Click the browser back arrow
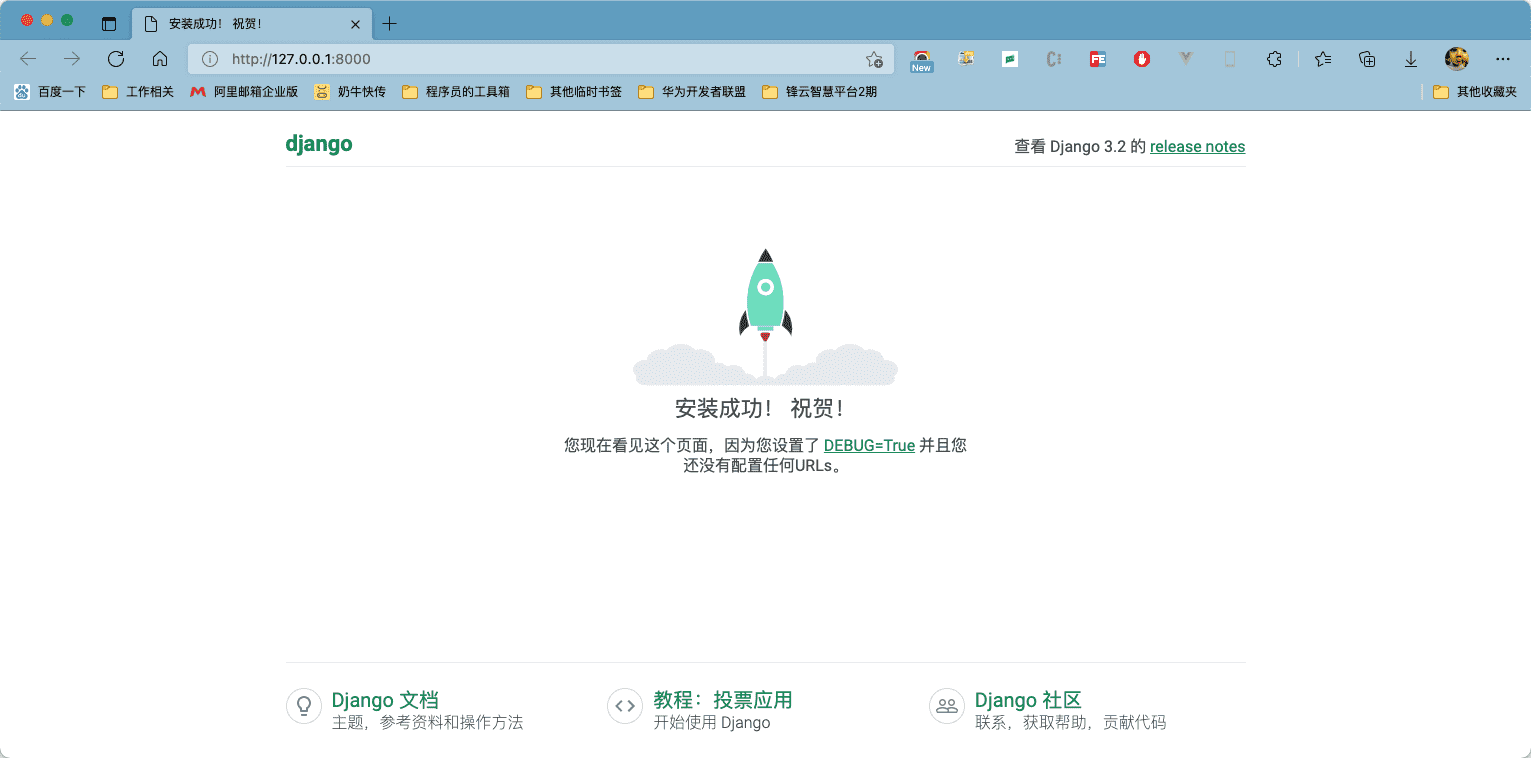The height and width of the screenshot is (758, 1531). 28,59
